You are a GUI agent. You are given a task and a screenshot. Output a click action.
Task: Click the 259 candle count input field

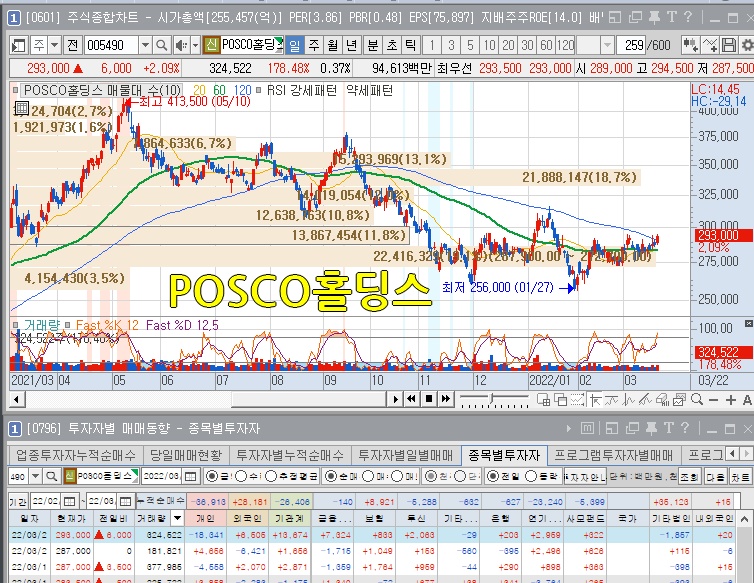pyautogui.click(x=631, y=46)
